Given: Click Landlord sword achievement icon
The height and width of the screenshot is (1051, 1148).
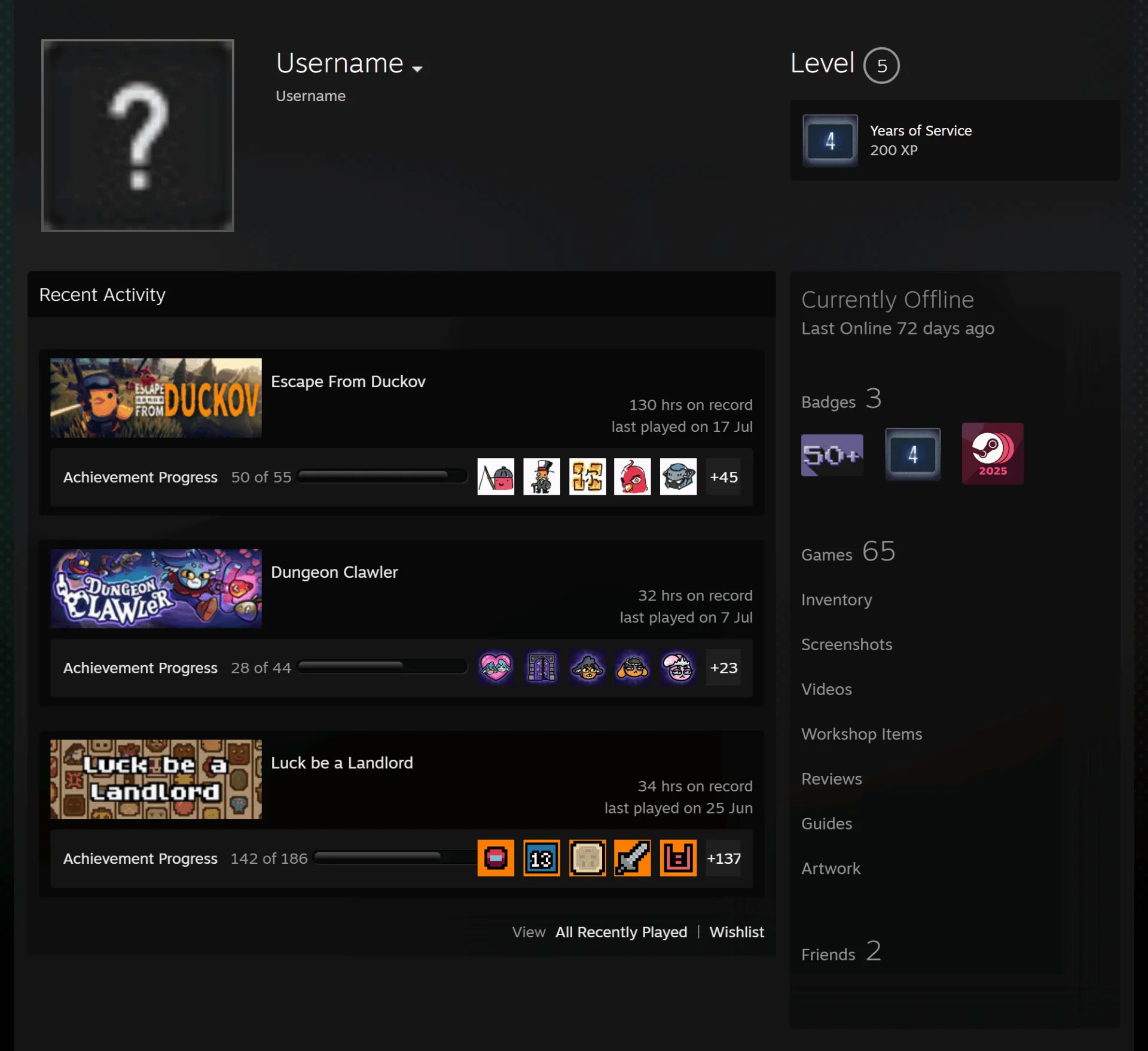Looking at the screenshot, I should click(x=633, y=858).
